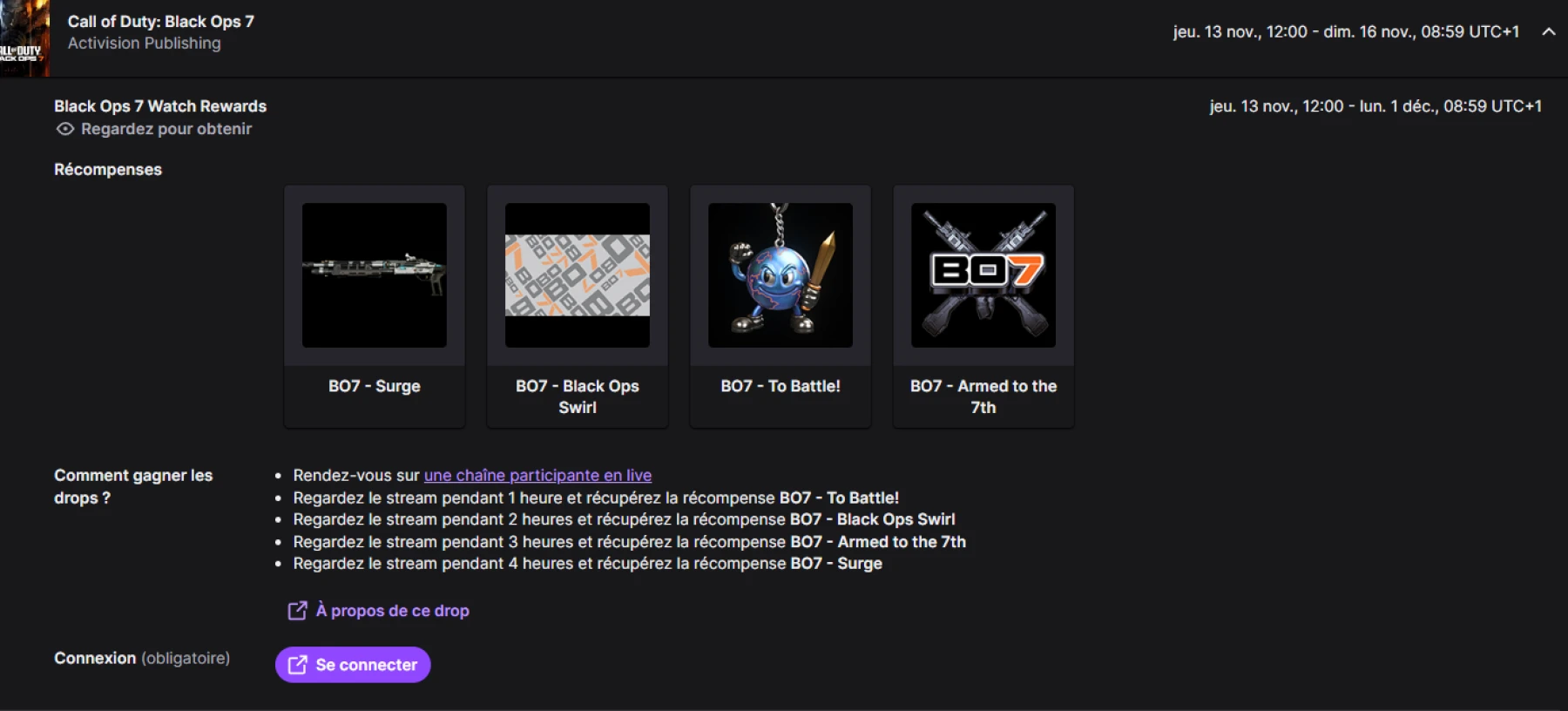This screenshot has width=1568, height=711.
Task: Click the 'BO7 - Armed to the 7th' label
Action: (x=983, y=396)
